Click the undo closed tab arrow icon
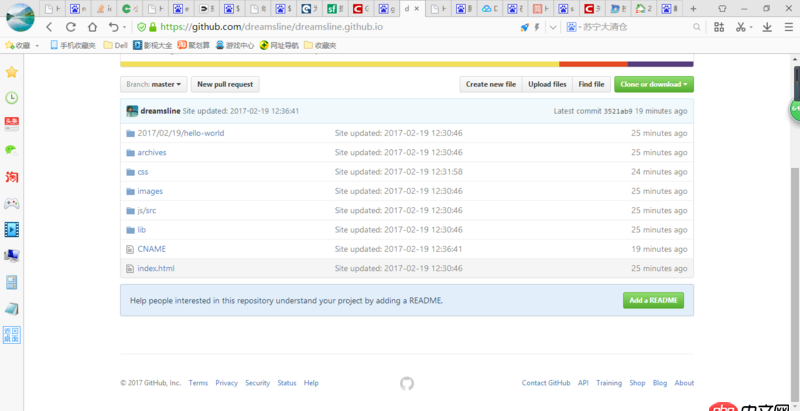This screenshot has width=800, height=411. point(113,27)
